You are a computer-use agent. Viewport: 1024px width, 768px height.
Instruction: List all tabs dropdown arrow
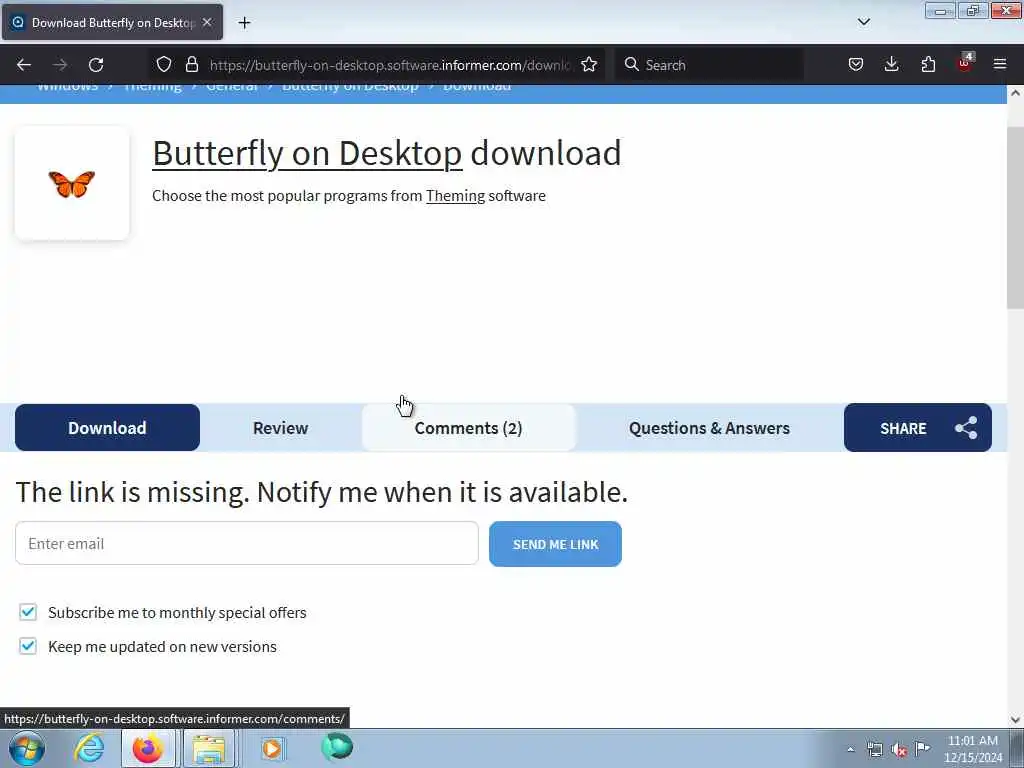(863, 22)
